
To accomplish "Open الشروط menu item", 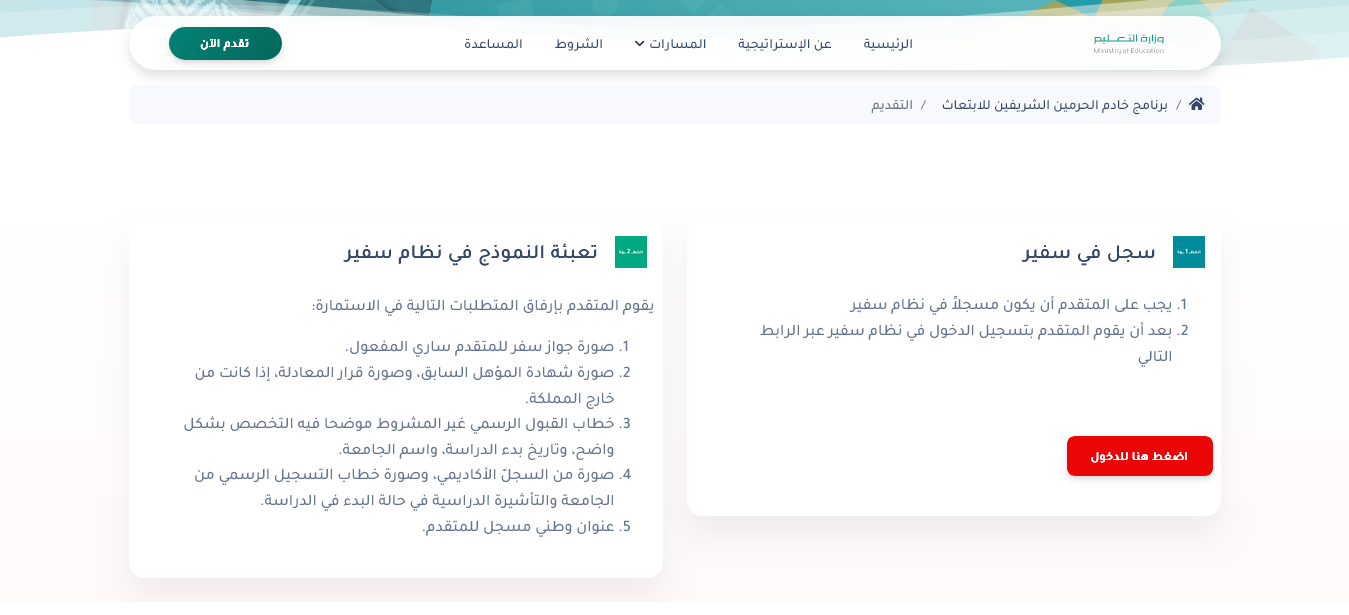I will tap(579, 44).
